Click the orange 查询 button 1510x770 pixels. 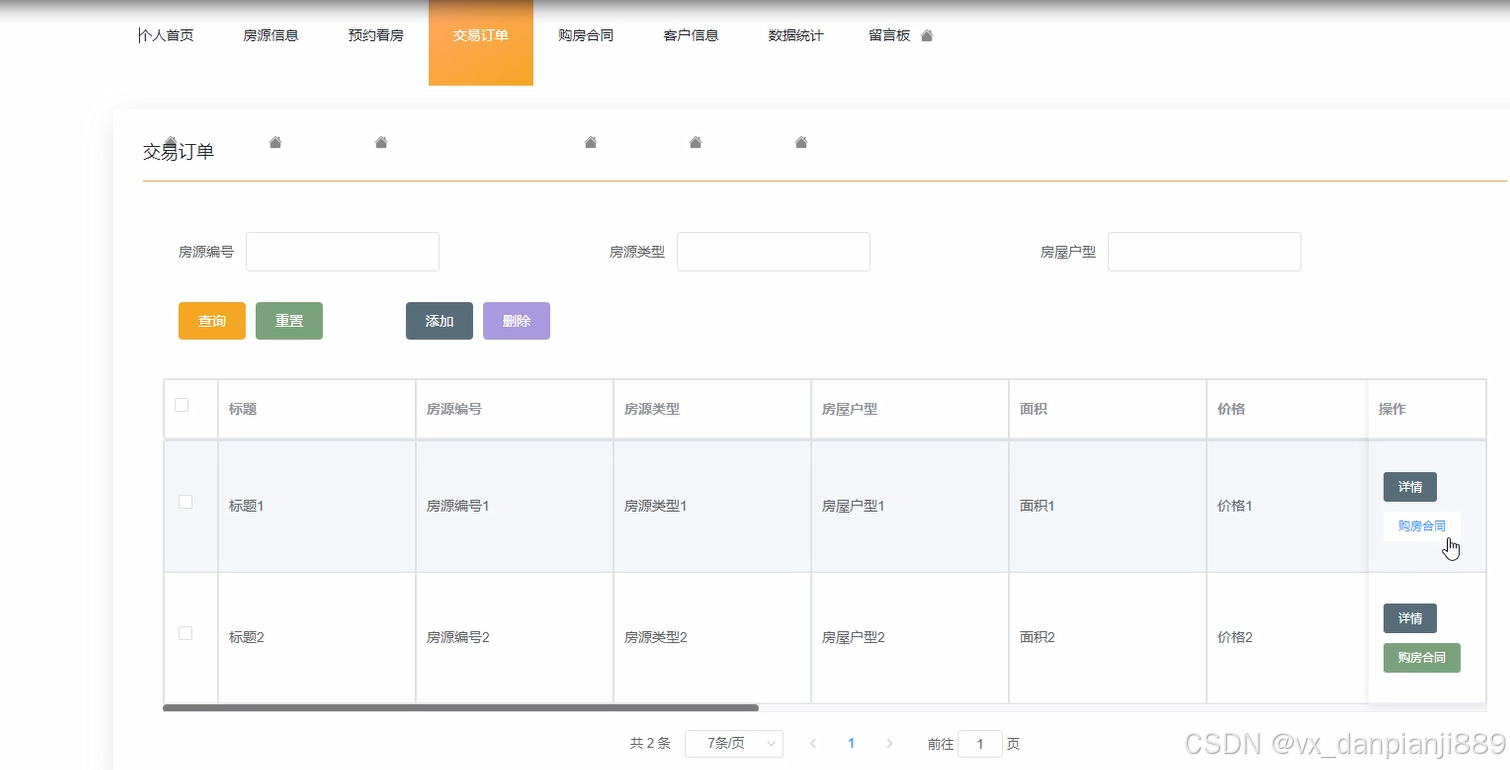click(212, 321)
